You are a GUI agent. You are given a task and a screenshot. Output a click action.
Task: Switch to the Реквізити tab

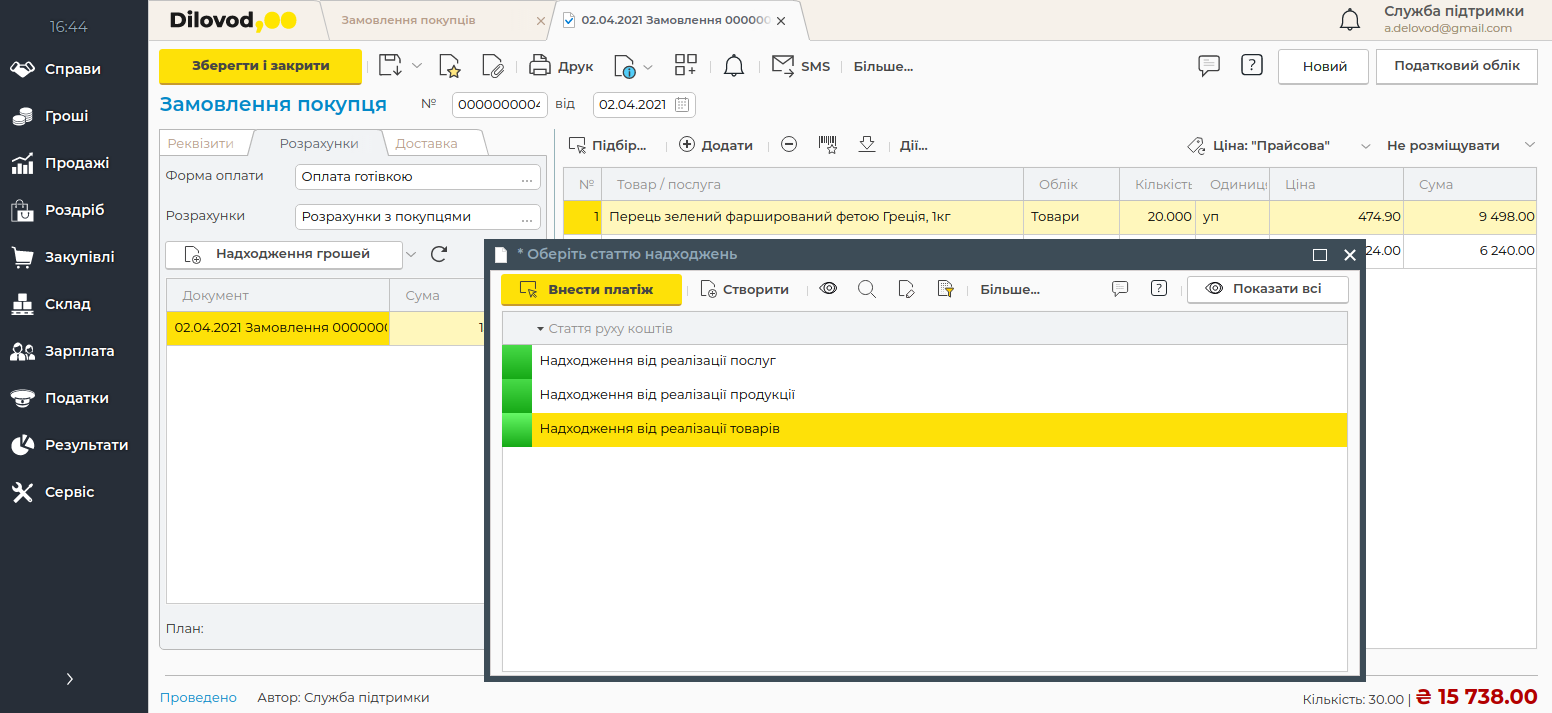201,143
